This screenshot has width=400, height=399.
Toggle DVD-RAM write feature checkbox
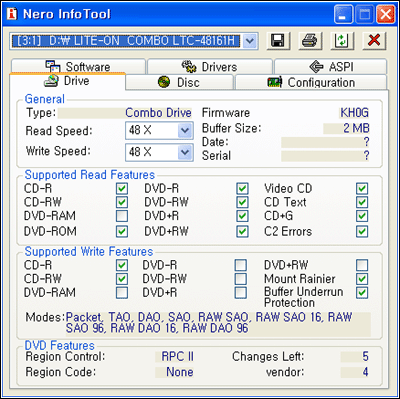[122, 293]
